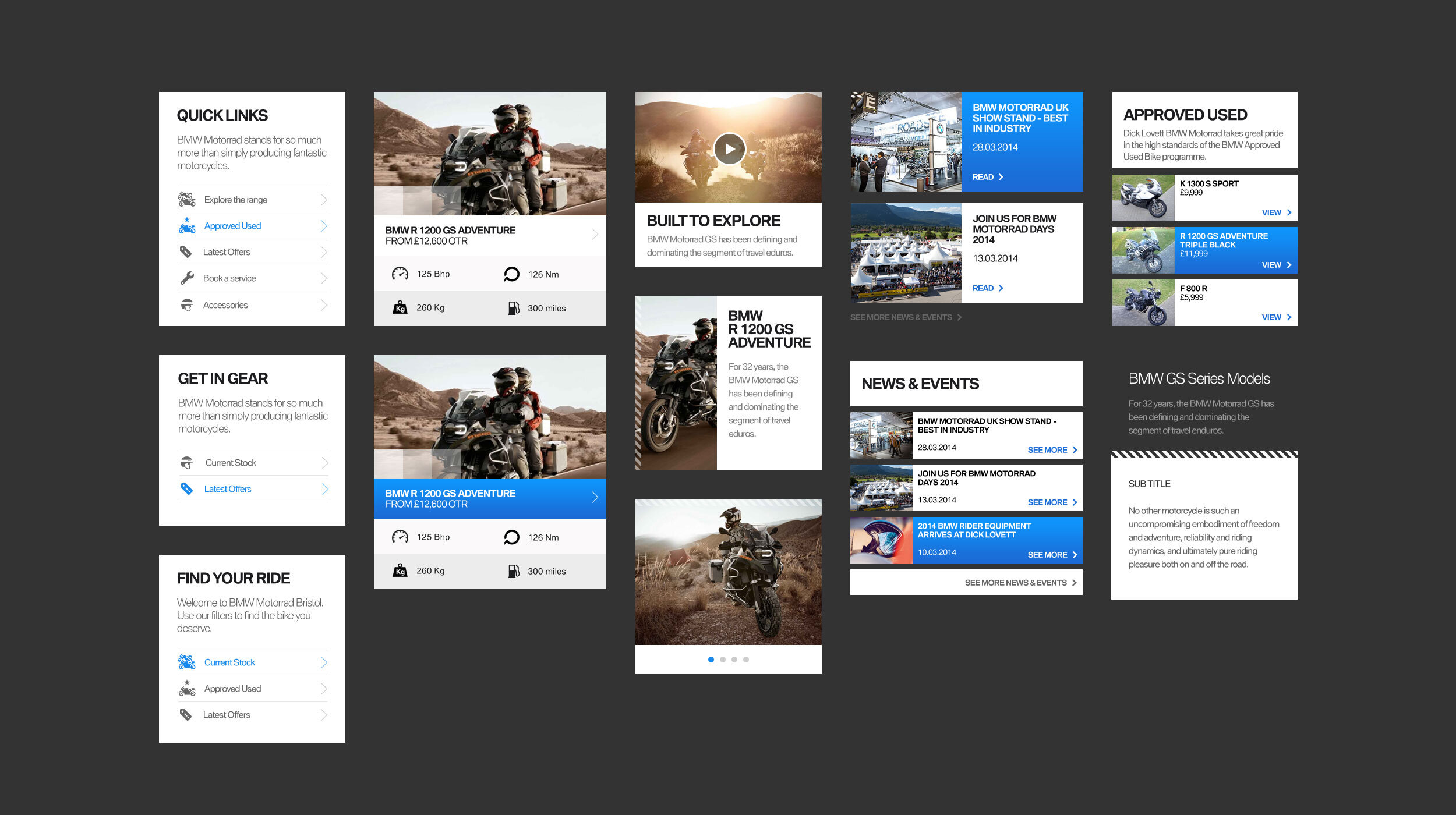Open chevron on Get In Gear Latest Offers
1456x815 pixels.
click(325, 489)
